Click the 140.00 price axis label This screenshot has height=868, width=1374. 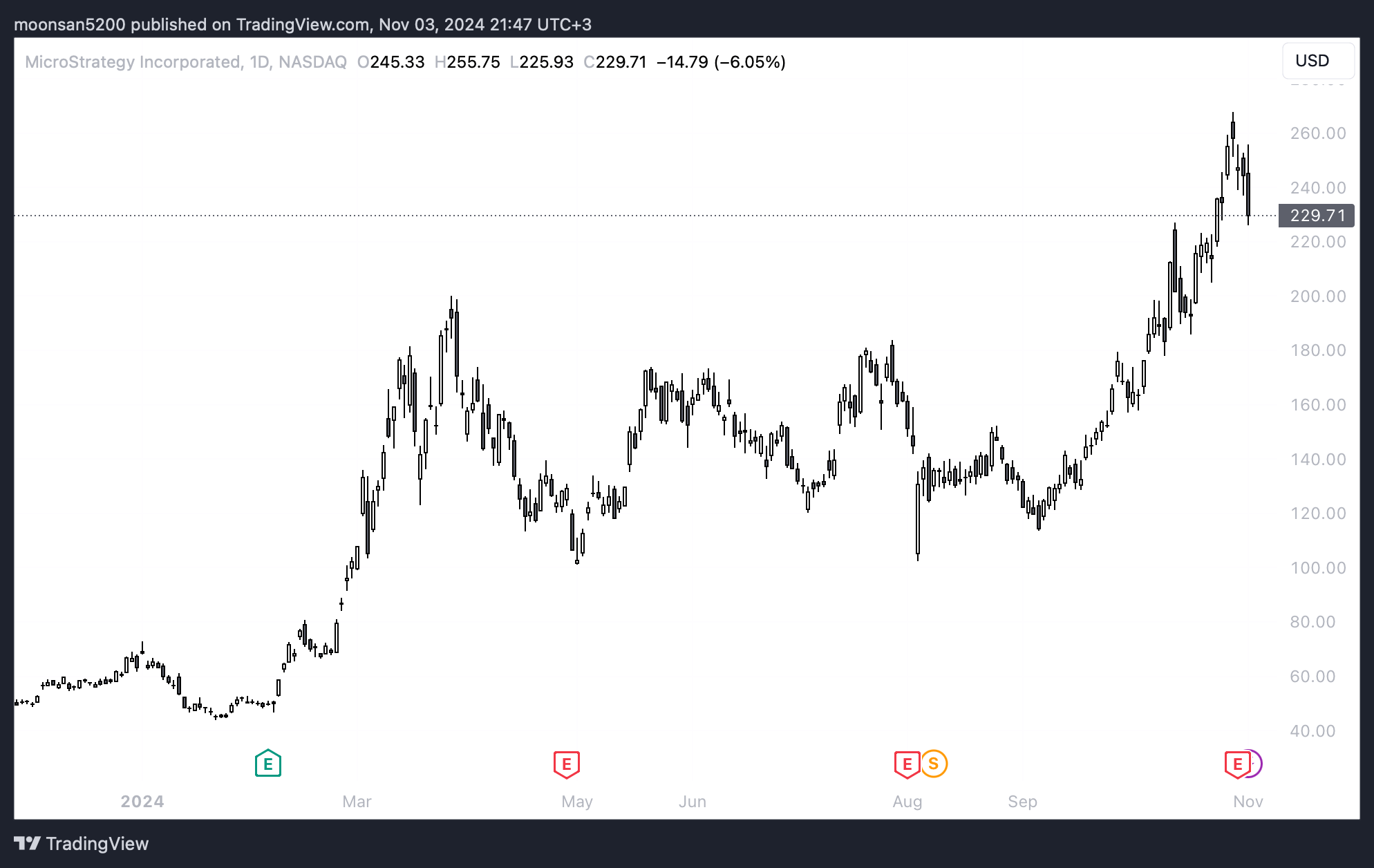coord(1318,460)
